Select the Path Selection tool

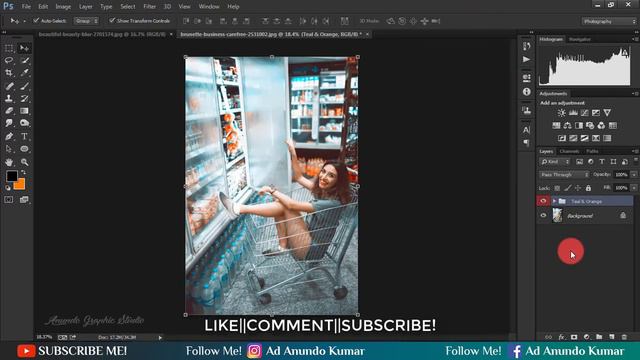tap(9, 149)
